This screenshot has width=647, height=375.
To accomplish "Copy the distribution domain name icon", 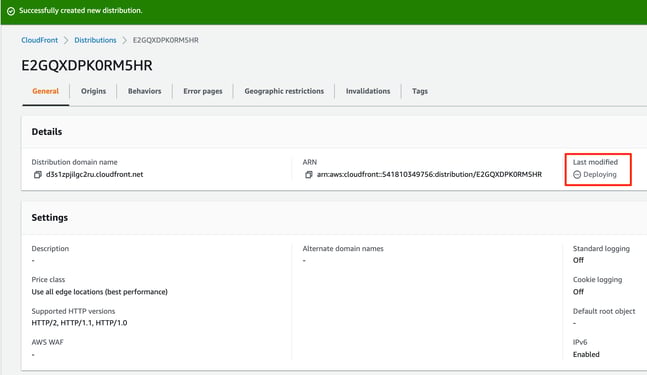I will point(38,175).
